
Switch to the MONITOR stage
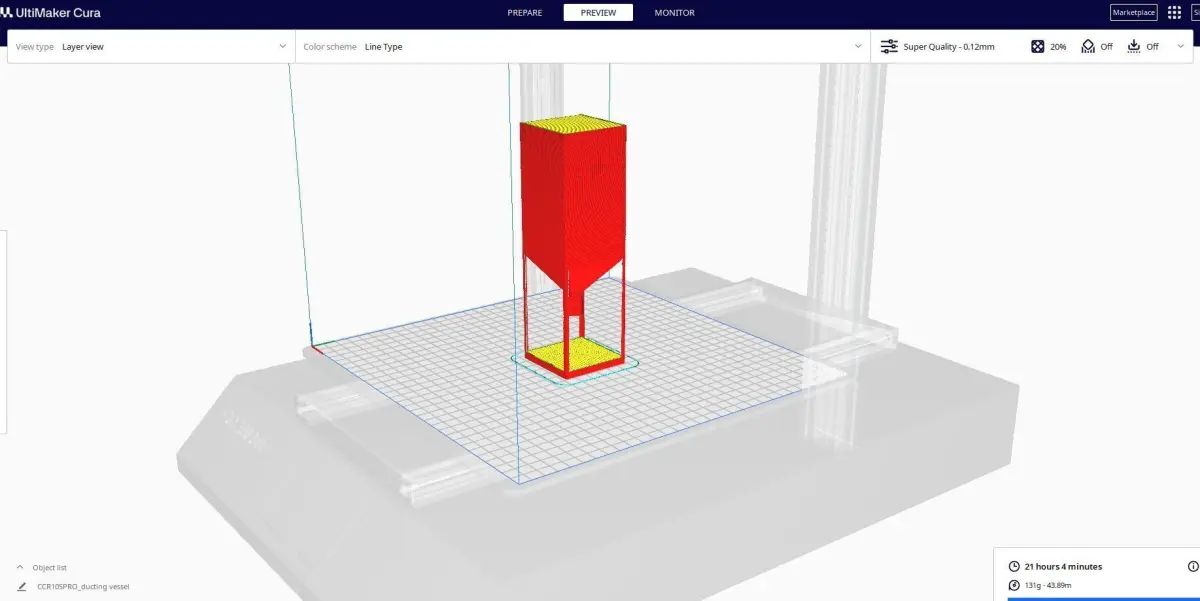674,13
